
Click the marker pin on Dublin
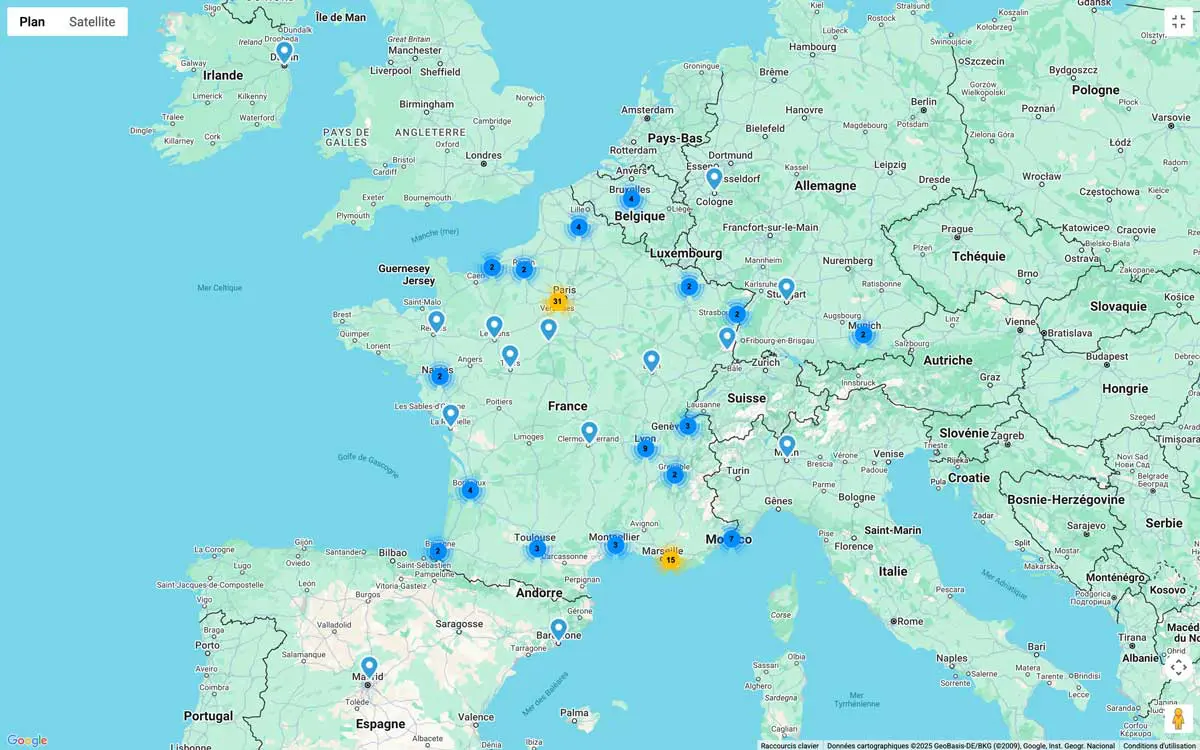click(x=284, y=51)
